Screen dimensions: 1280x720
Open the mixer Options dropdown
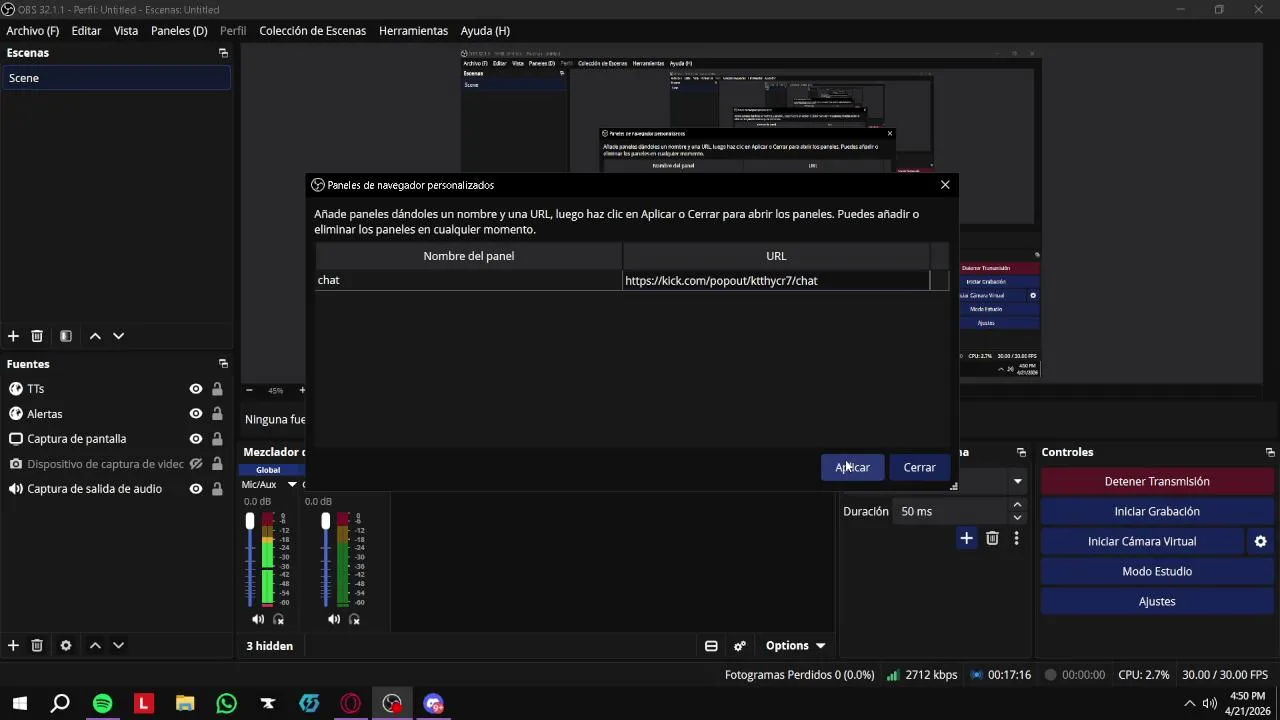click(795, 646)
